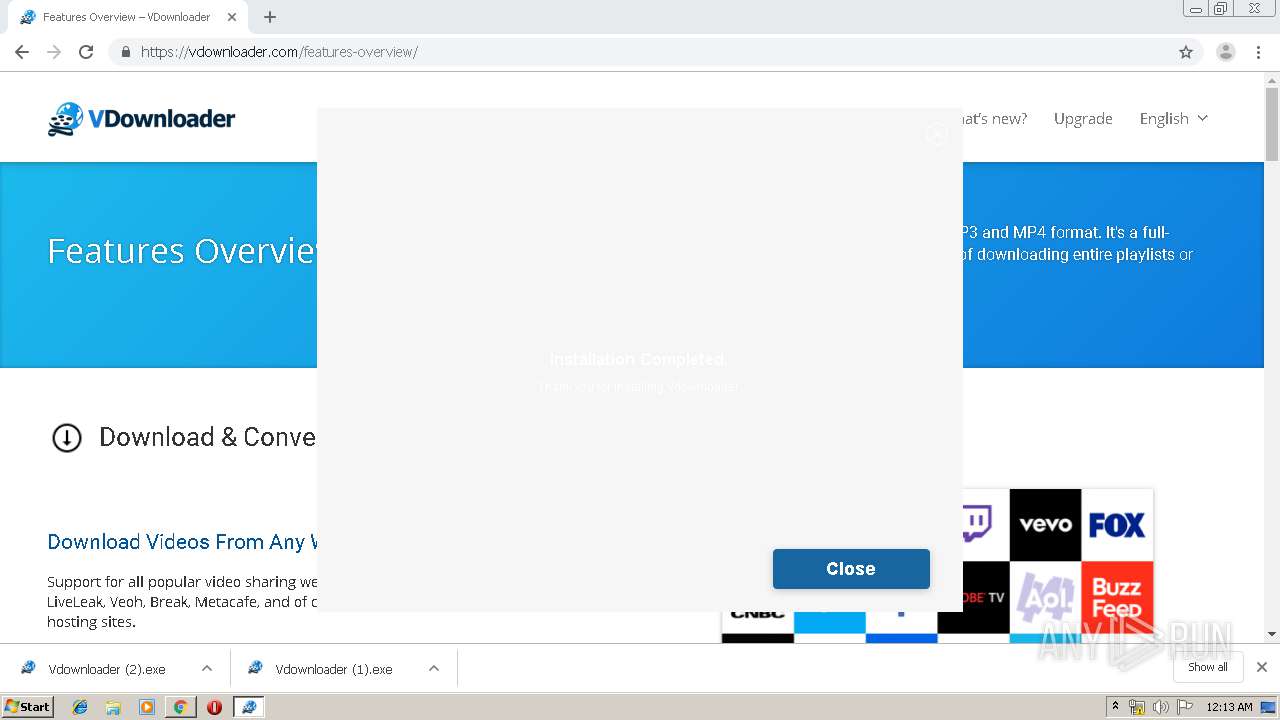This screenshot has width=1280, height=720.
Task: Click the Download & Convert circle icon
Action: (x=67, y=438)
